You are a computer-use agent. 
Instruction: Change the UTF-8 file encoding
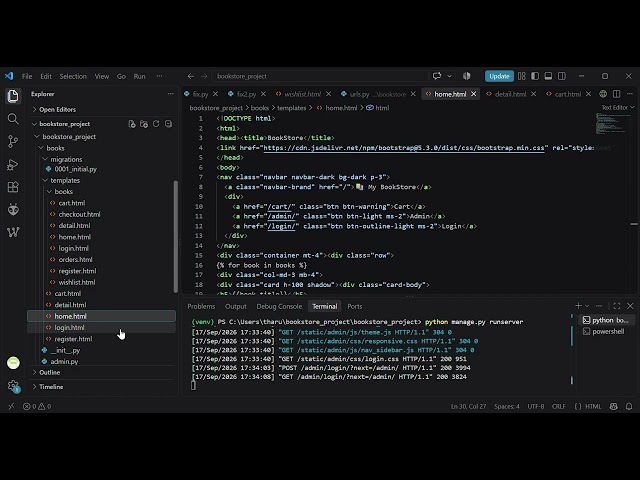coord(536,407)
